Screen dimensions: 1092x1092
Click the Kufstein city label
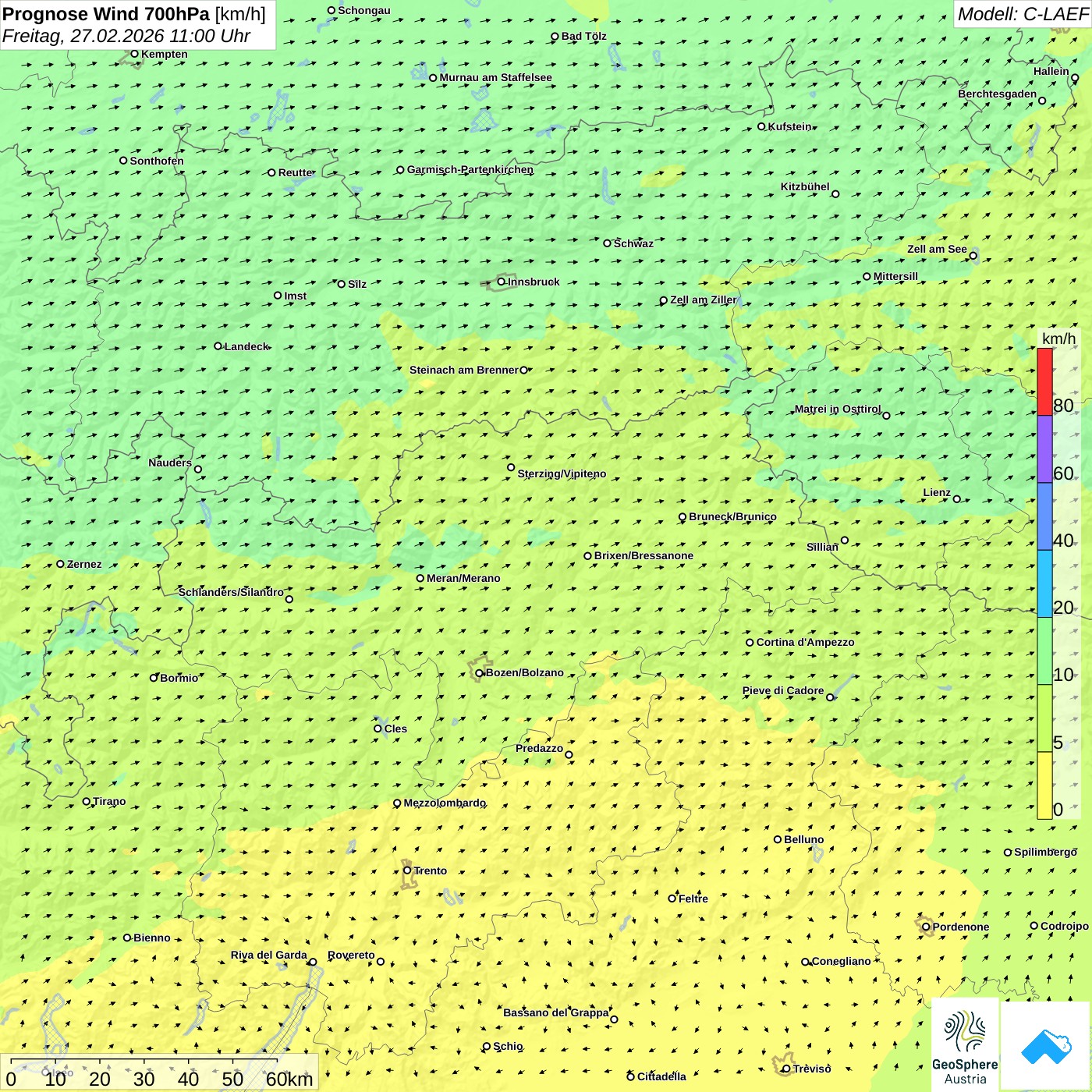click(x=790, y=126)
